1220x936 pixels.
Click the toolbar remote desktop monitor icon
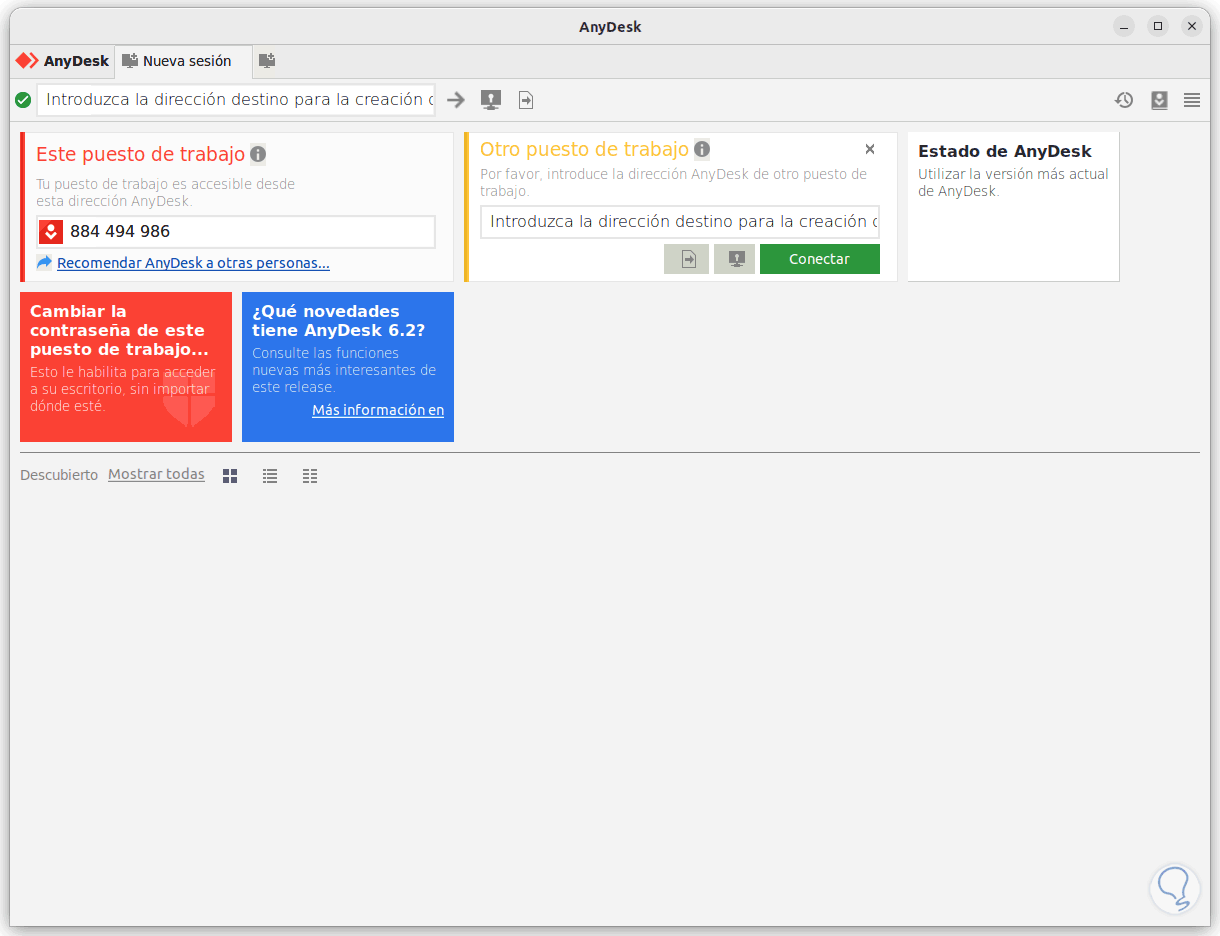pyautogui.click(x=490, y=100)
